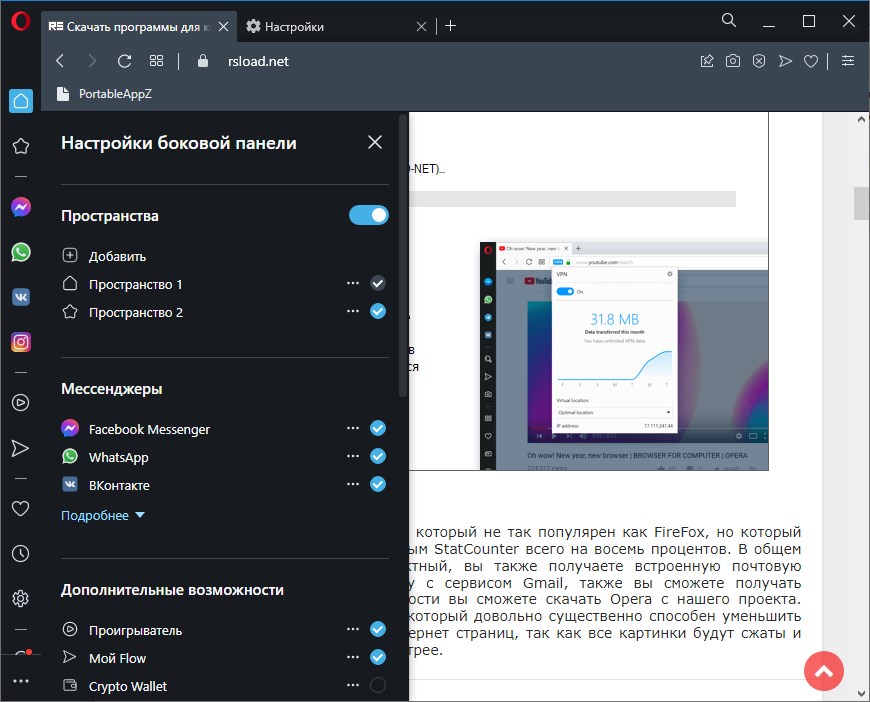Uncheck the Пространство 2 checkbox
The image size is (870, 702).
click(378, 311)
